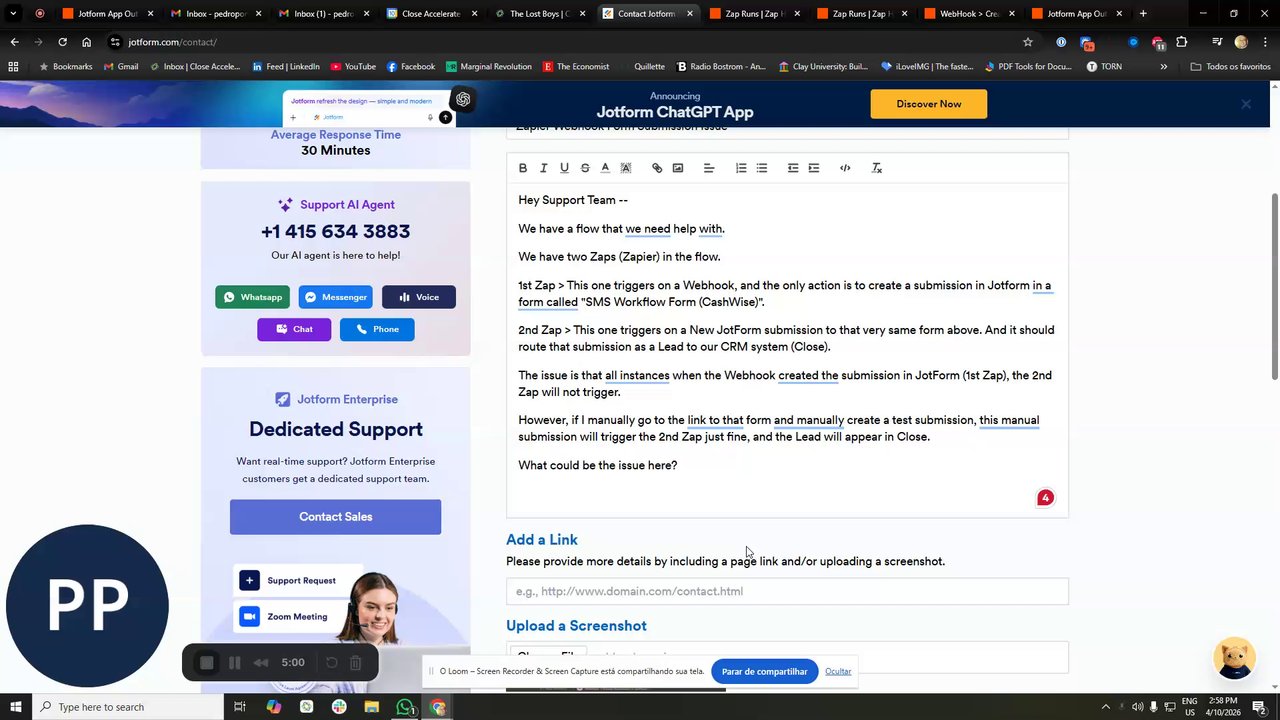
Task: Open a new browser tab
Action: coord(1143,14)
